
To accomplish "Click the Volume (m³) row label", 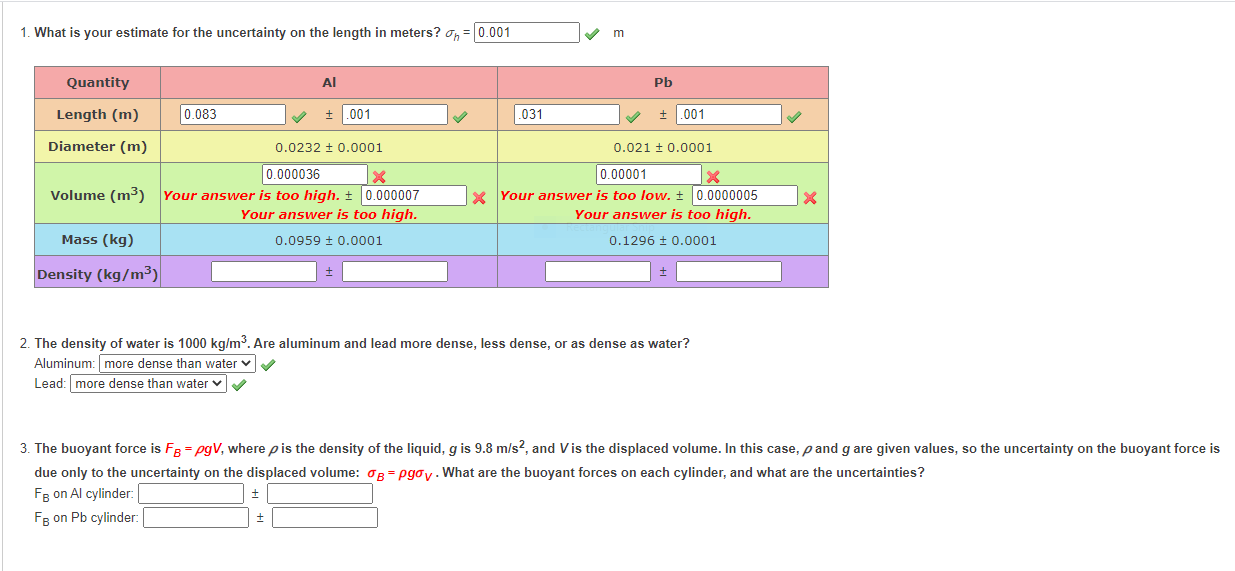I will (x=98, y=194).
